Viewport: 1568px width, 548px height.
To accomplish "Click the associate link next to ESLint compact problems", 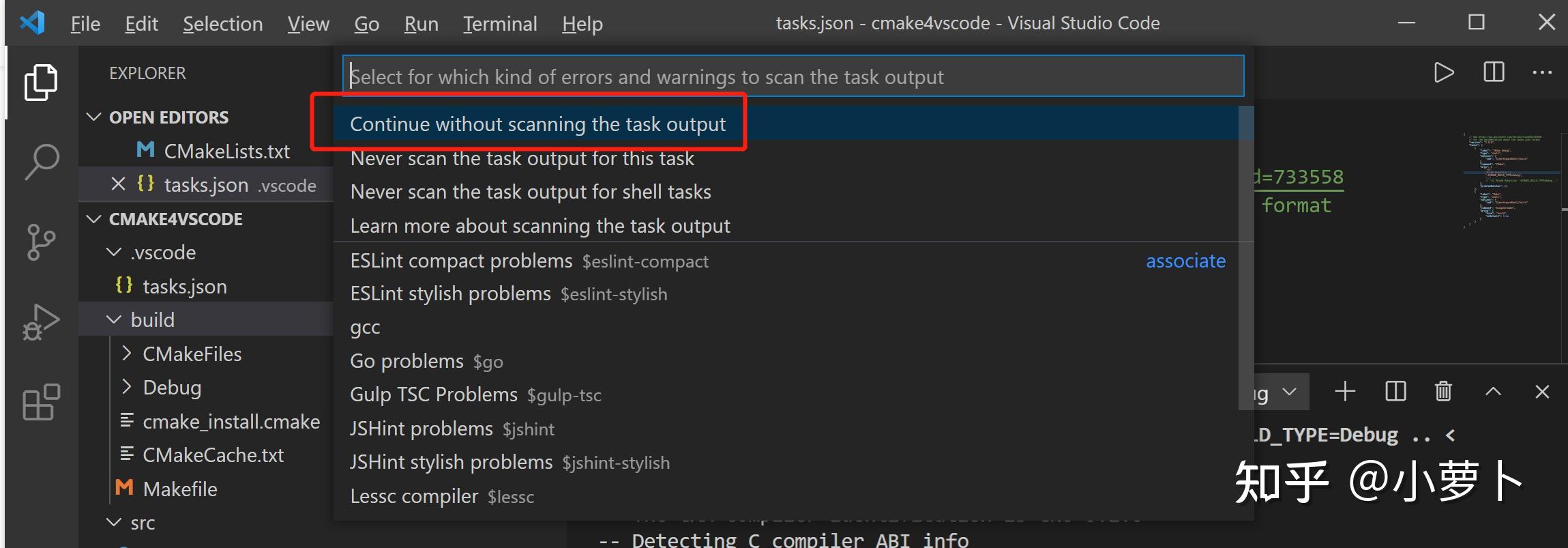I will (1185, 261).
